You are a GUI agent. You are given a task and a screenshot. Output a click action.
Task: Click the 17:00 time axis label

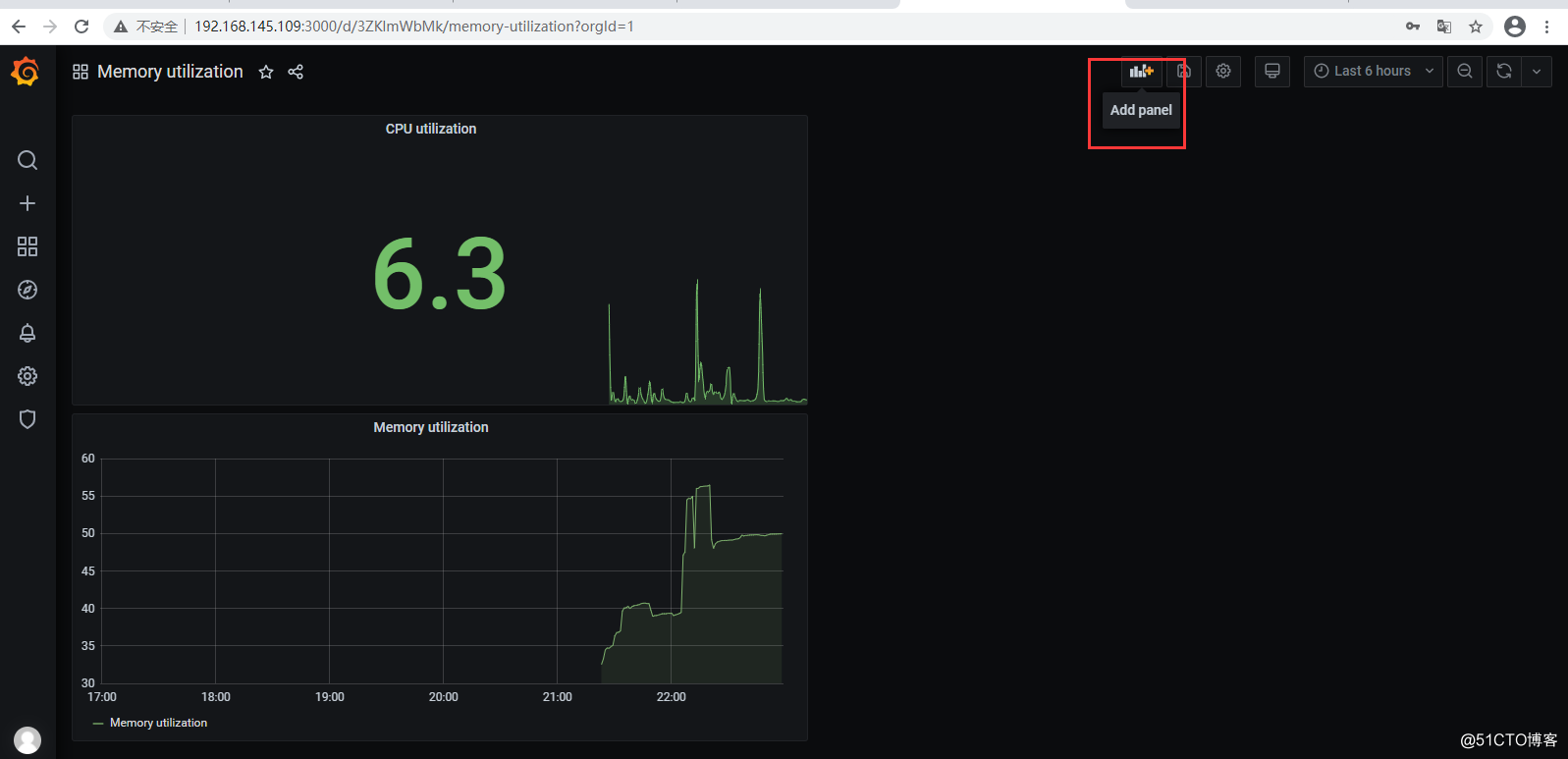(x=102, y=697)
